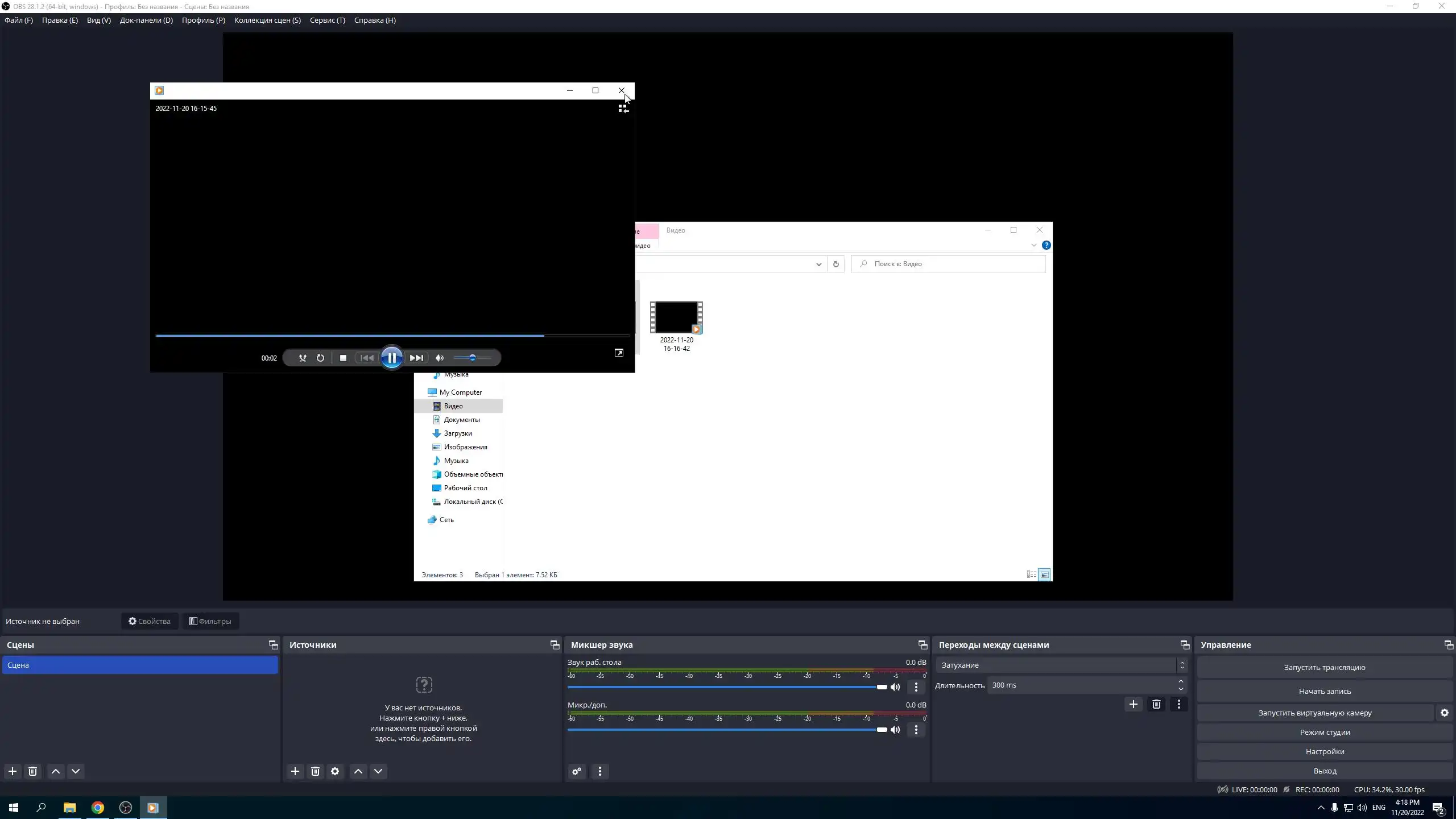This screenshot has width=1456, height=819.
Task: Add a scene transition with plus
Action: coord(1133,704)
